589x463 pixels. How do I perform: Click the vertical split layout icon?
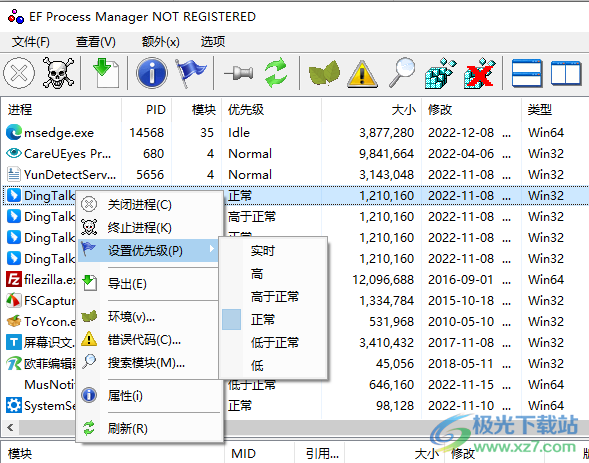[566, 73]
